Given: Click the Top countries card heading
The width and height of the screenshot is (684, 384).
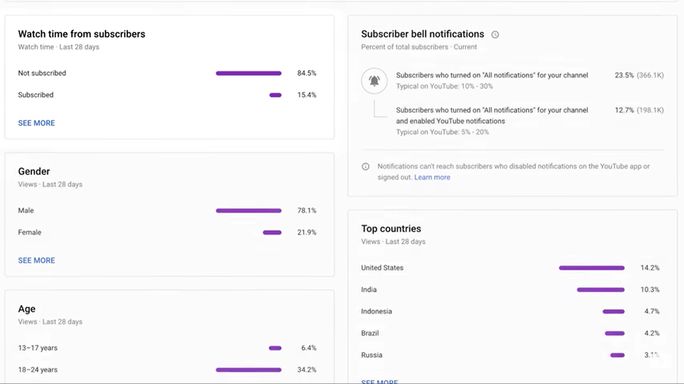Looking at the screenshot, I should coord(391,229).
